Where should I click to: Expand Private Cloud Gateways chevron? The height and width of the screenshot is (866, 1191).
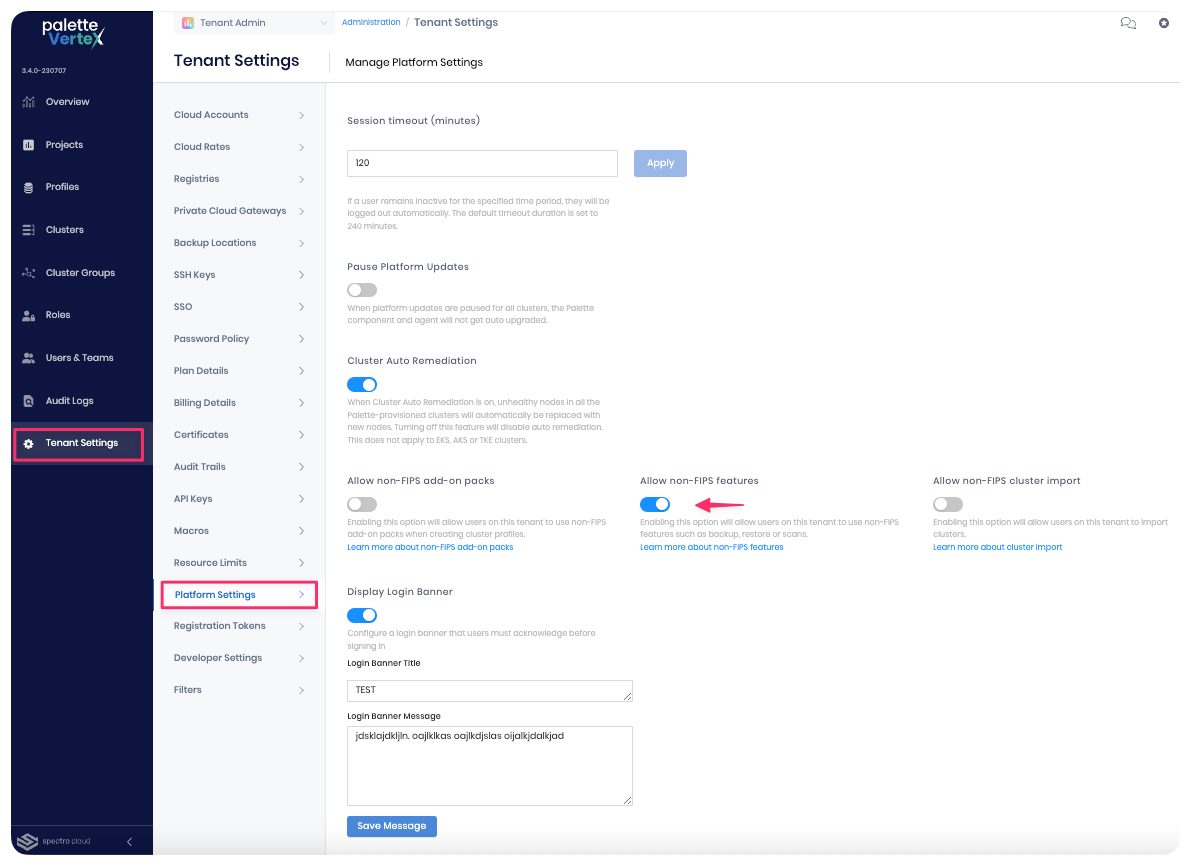coord(302,211)
